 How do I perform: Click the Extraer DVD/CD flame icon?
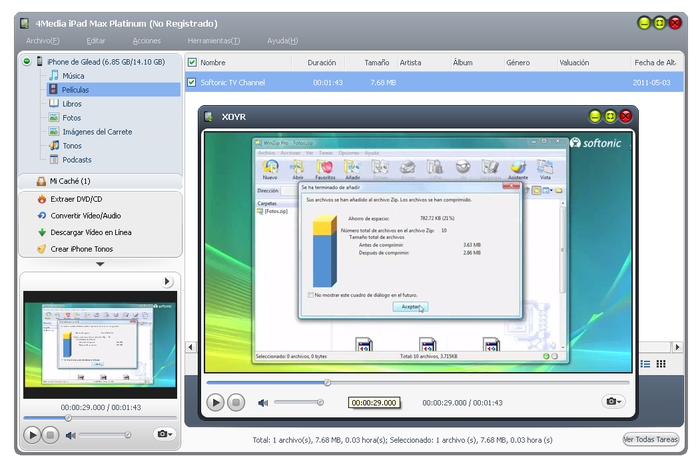(42, 199)
